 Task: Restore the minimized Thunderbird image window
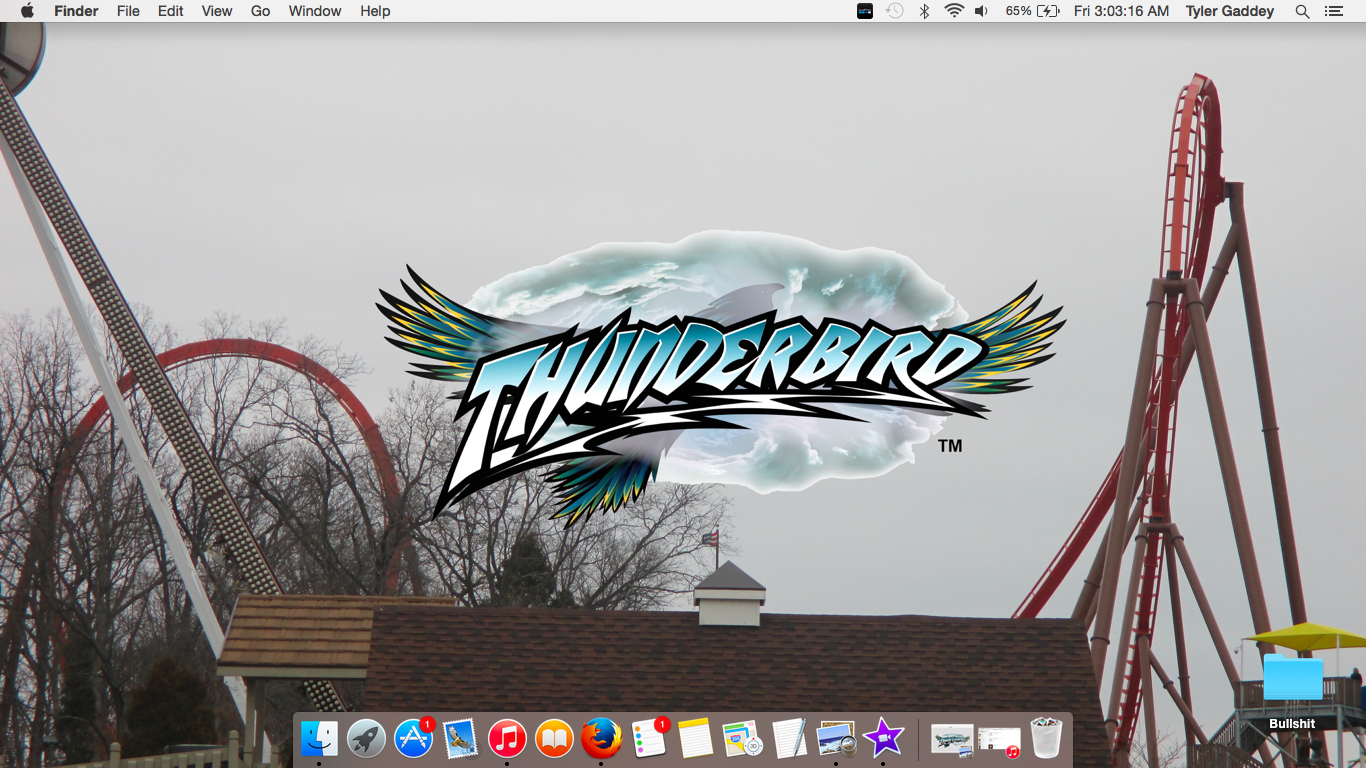click(x=952, y=740)
